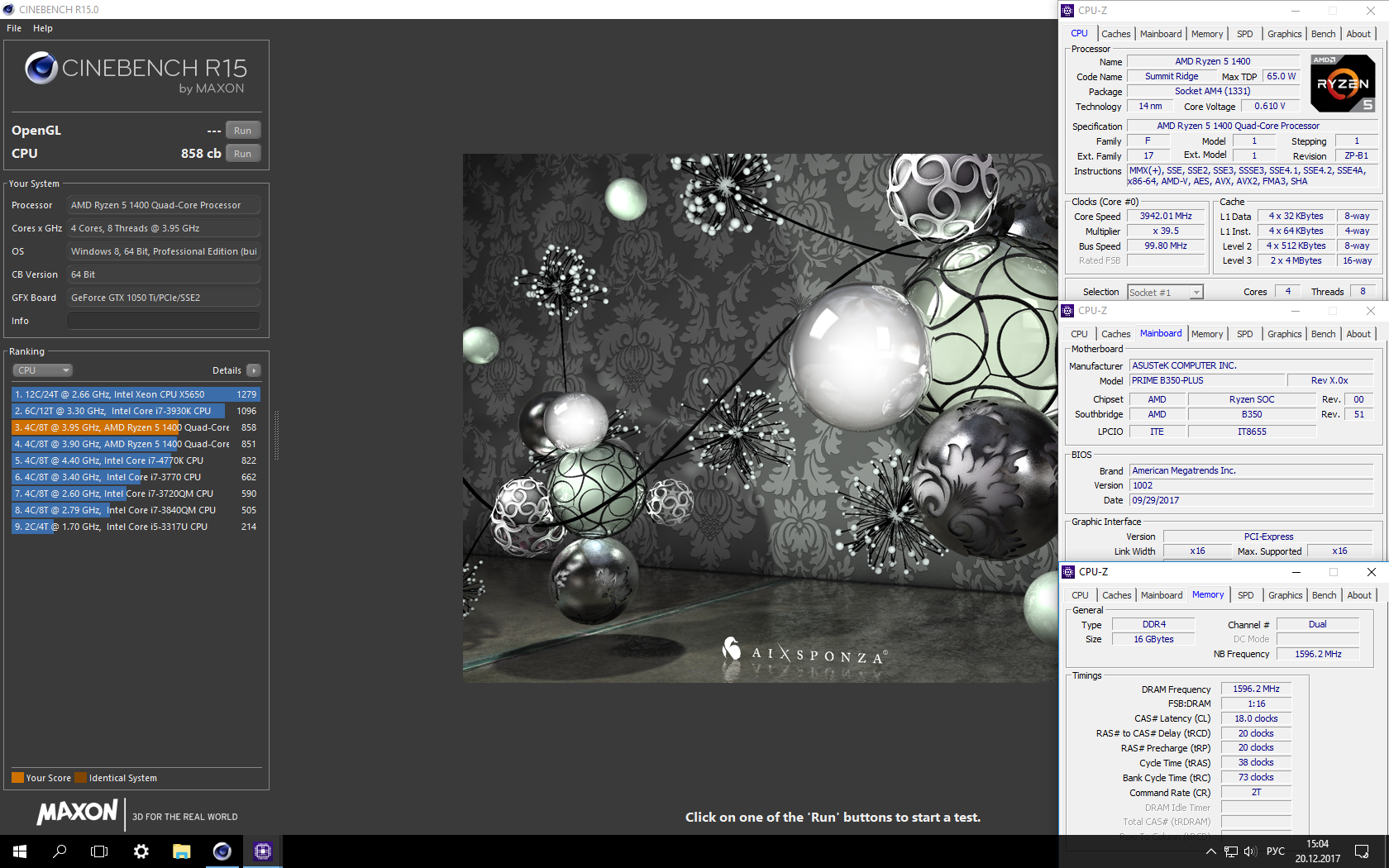Open network status tray icon
The width and height of the screenshot is (1389, 868).
click(x=1230, y=851)
